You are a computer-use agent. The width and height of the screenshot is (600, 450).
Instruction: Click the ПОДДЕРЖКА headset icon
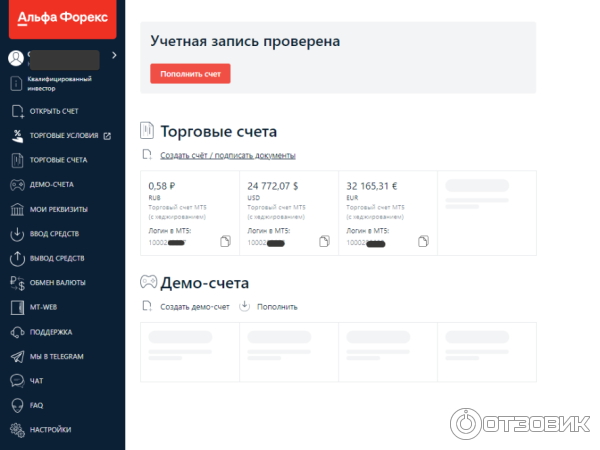click(17, 331)
